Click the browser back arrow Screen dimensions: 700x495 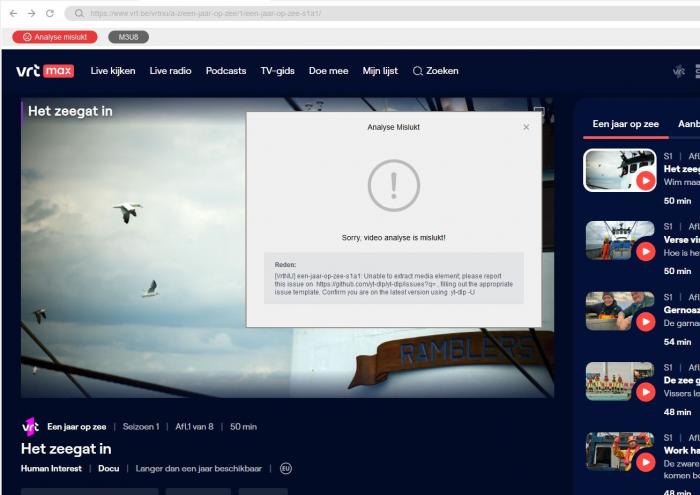click(13, 13)
